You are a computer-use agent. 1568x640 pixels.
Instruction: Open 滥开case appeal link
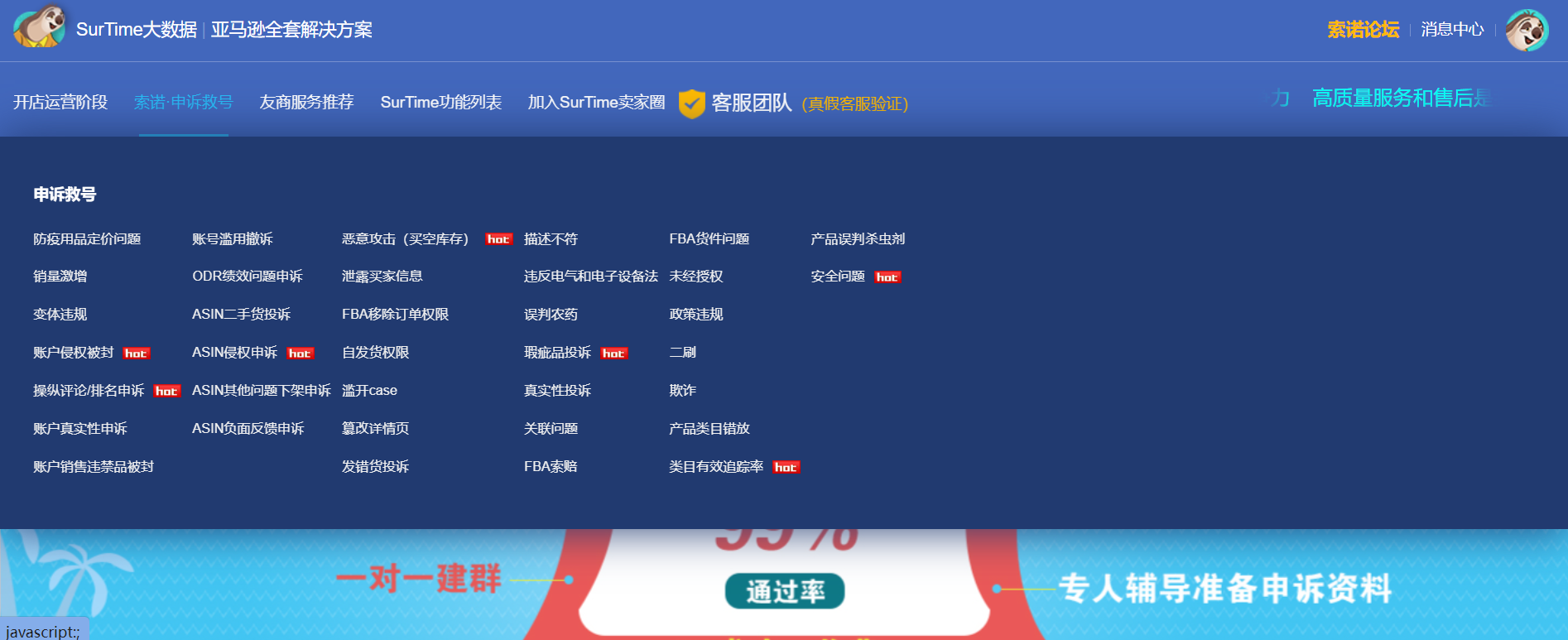(x=370, y=391)
